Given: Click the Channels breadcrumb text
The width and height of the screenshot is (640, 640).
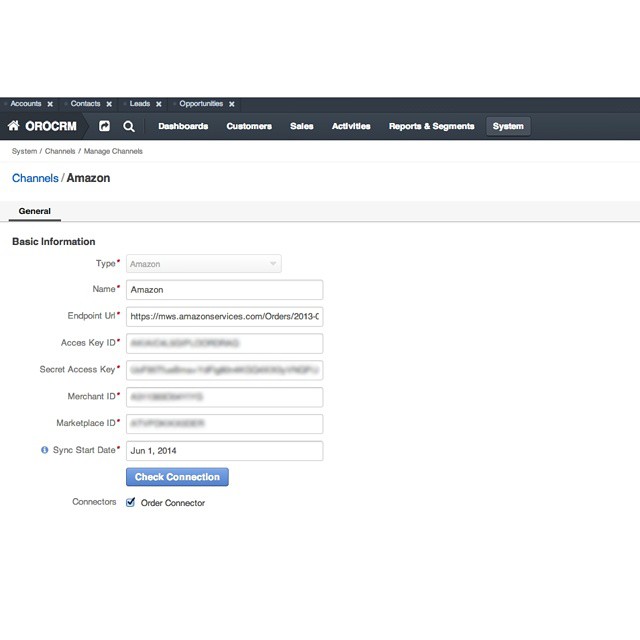Looking at the screenshot, I should [60, 151].
